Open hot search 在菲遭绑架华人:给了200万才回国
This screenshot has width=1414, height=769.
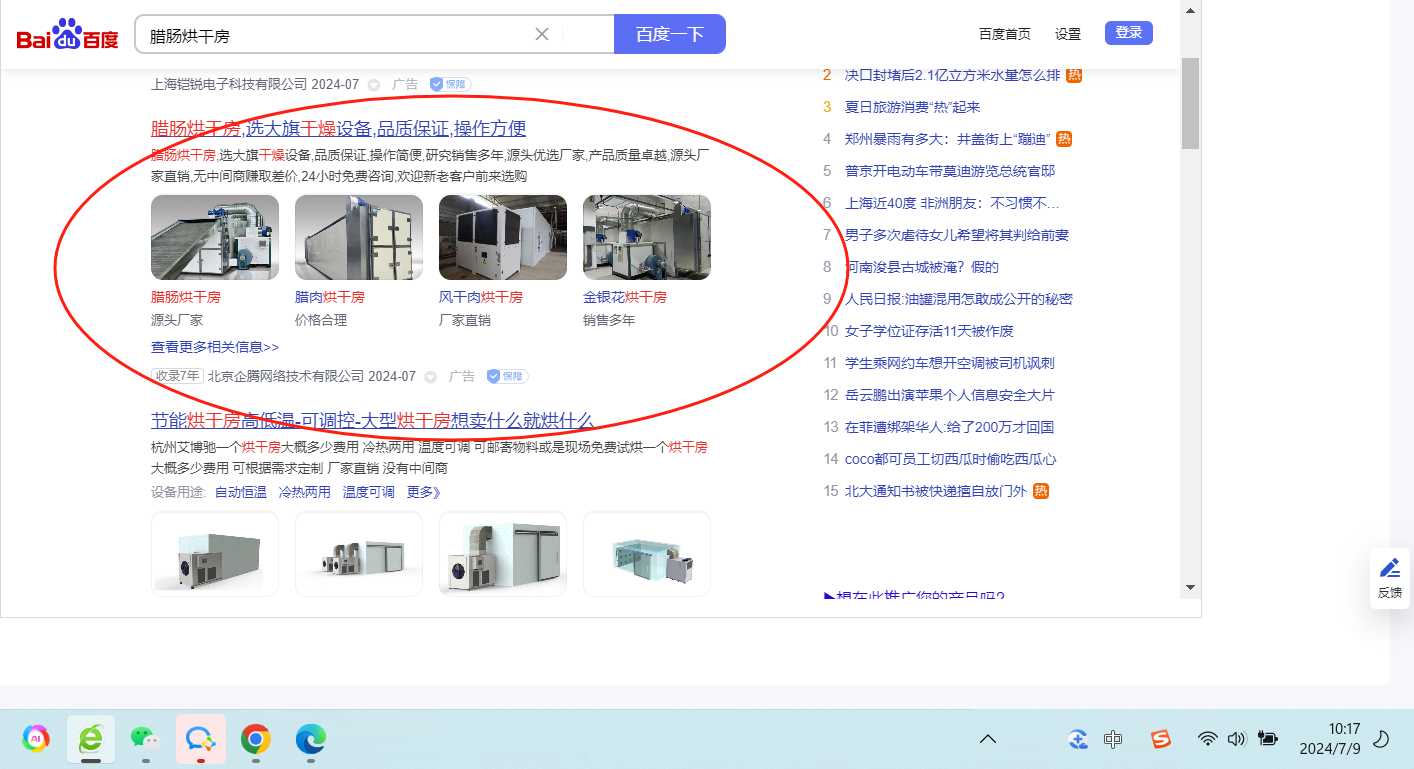[950, 427]
